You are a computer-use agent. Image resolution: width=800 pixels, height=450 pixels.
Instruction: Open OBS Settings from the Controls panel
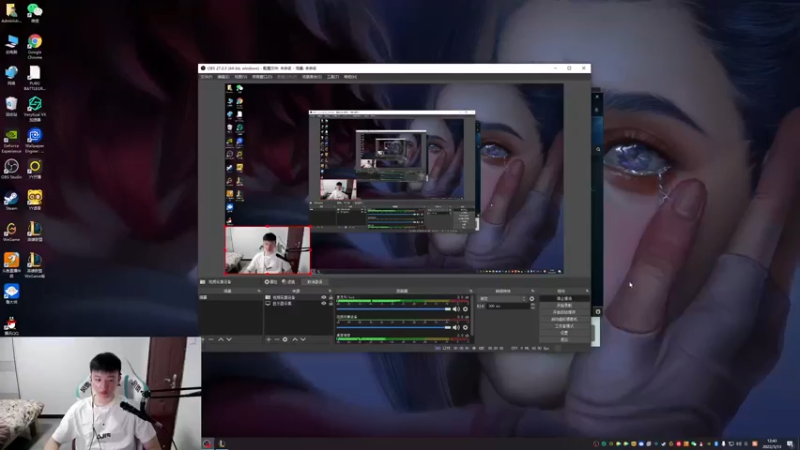(x=564, y=333)
